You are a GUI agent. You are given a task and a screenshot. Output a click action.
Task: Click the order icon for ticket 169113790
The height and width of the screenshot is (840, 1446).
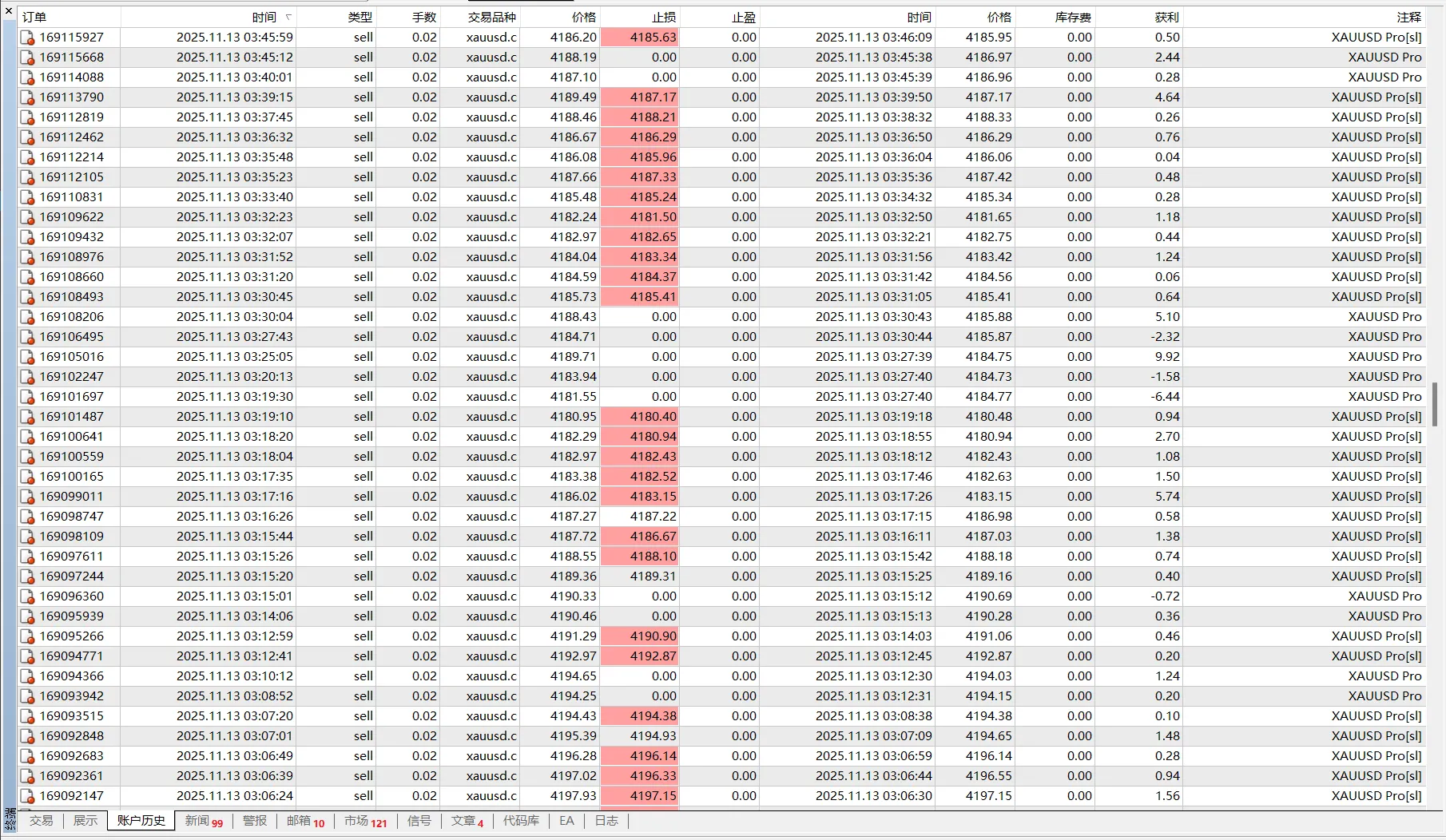point(27,97)
